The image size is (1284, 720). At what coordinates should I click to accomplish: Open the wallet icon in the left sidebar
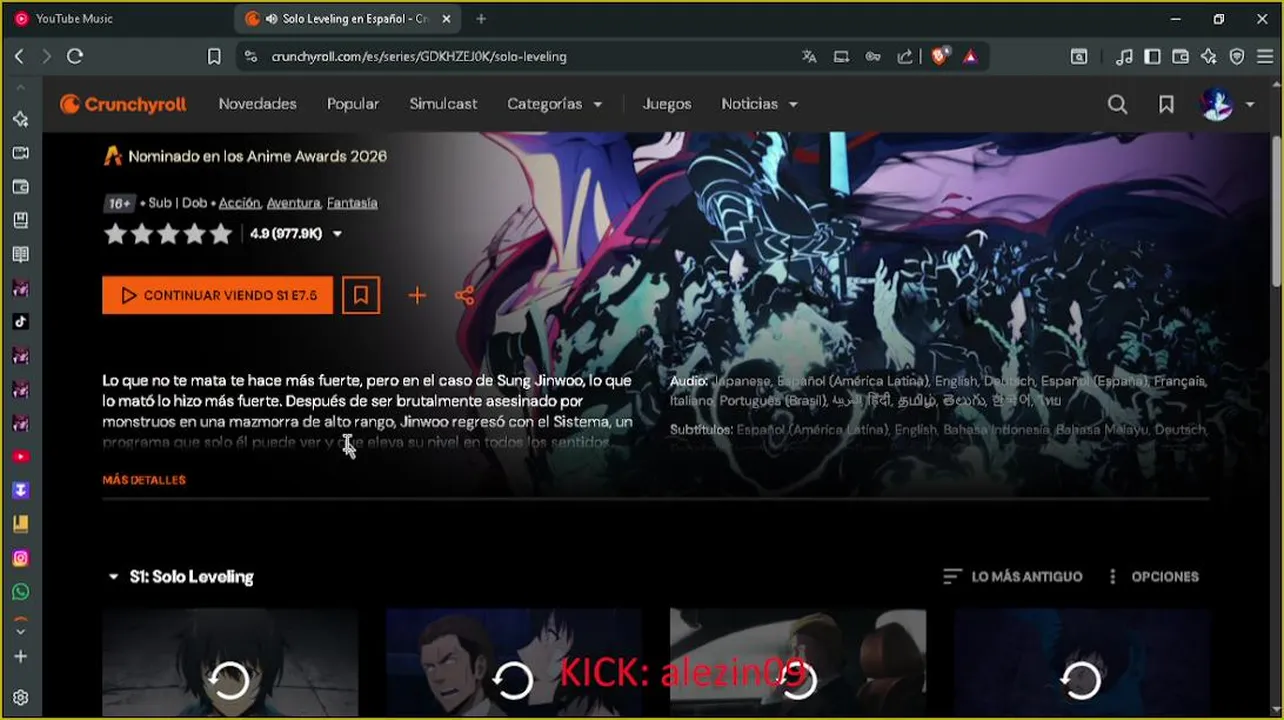20,187
